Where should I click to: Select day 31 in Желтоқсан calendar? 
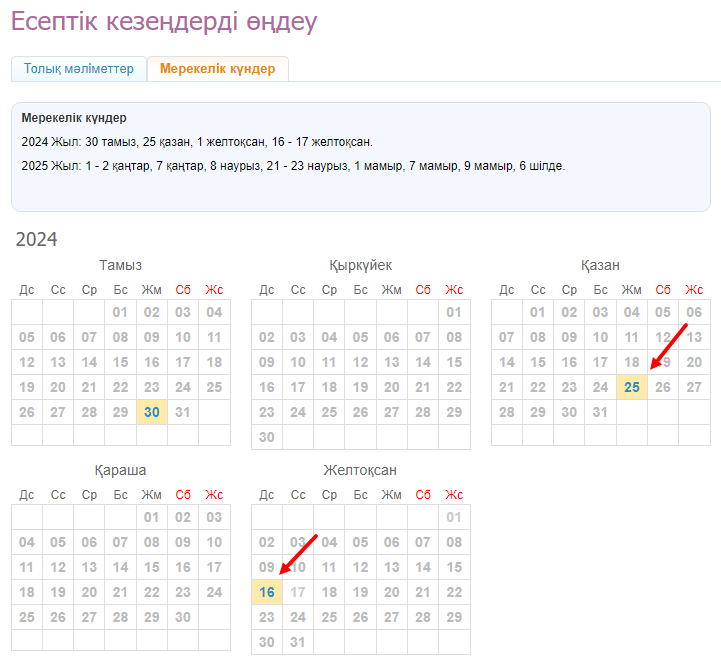pyautogui.click(x=298, y=642)
